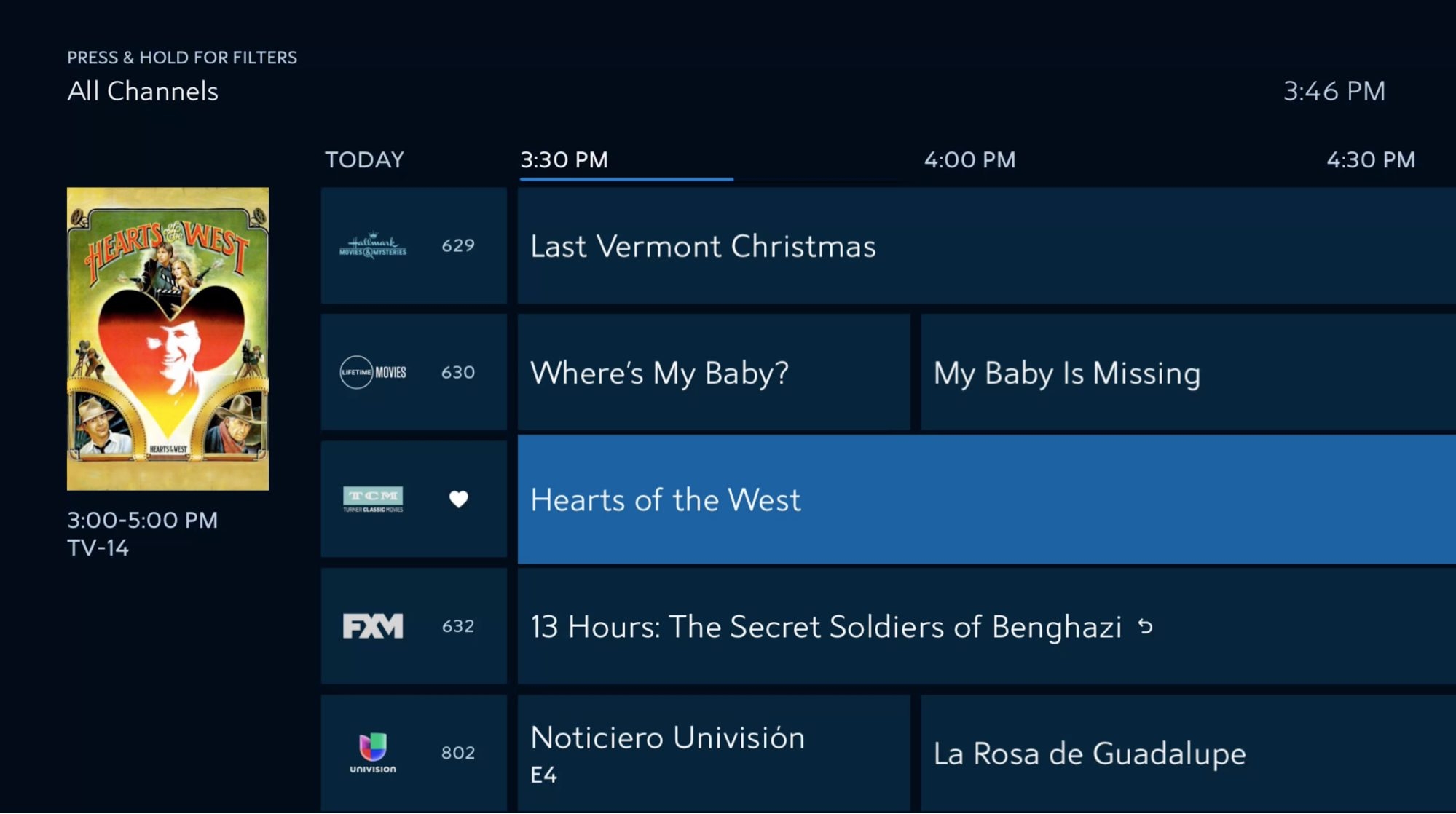This screenshot has height=814, width=1456.
Task: Select the Hallmark Movies & Mysteries channel logo
Action: coord(375,245)
